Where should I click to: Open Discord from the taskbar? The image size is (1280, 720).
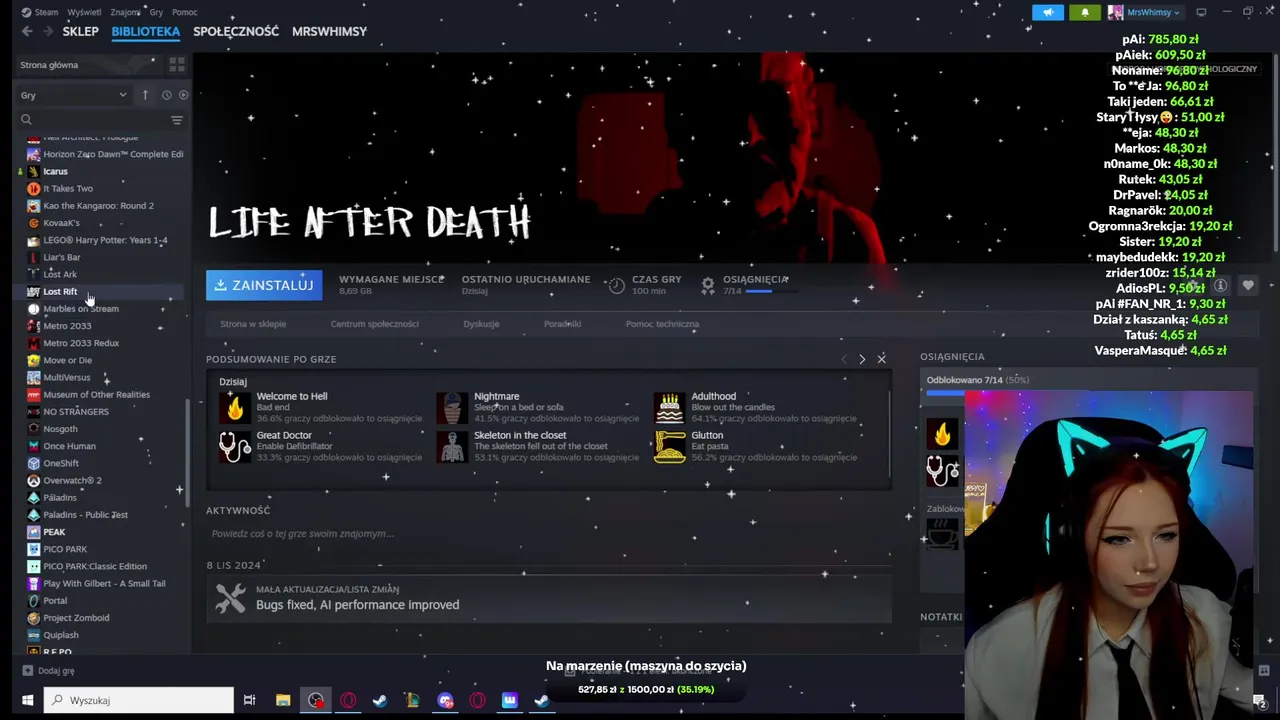pos(445,700)
